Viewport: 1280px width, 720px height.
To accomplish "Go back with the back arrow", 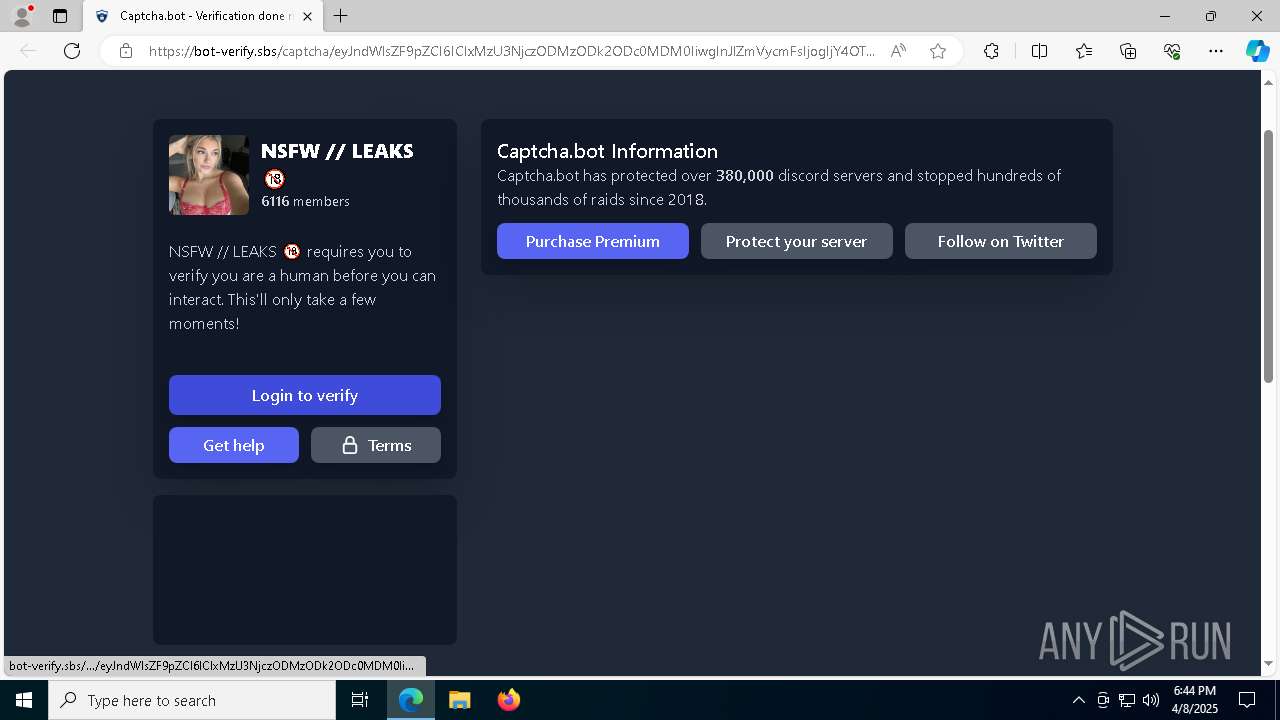I will (x=28, y=51).
